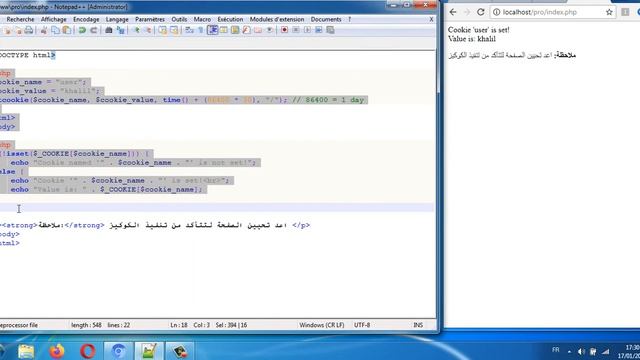This screenshot has height=360, width=640.
Task: Open the Outils menu
Action: 179,19
